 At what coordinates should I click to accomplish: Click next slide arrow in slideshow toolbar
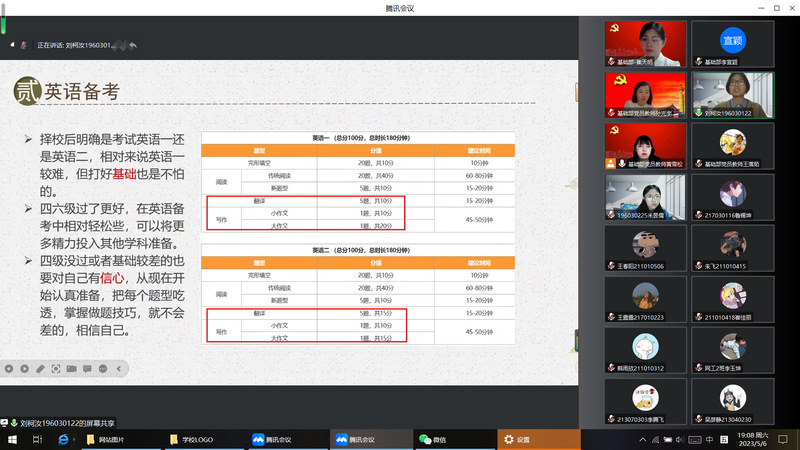24,368
